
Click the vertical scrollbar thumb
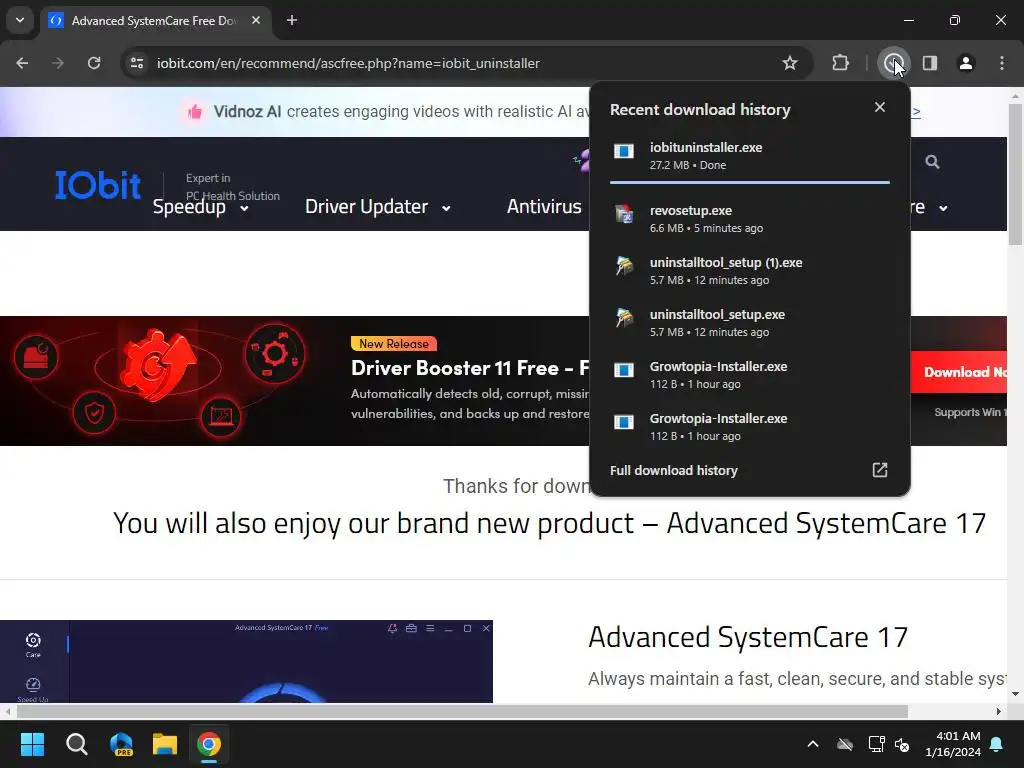point(1015,174)
